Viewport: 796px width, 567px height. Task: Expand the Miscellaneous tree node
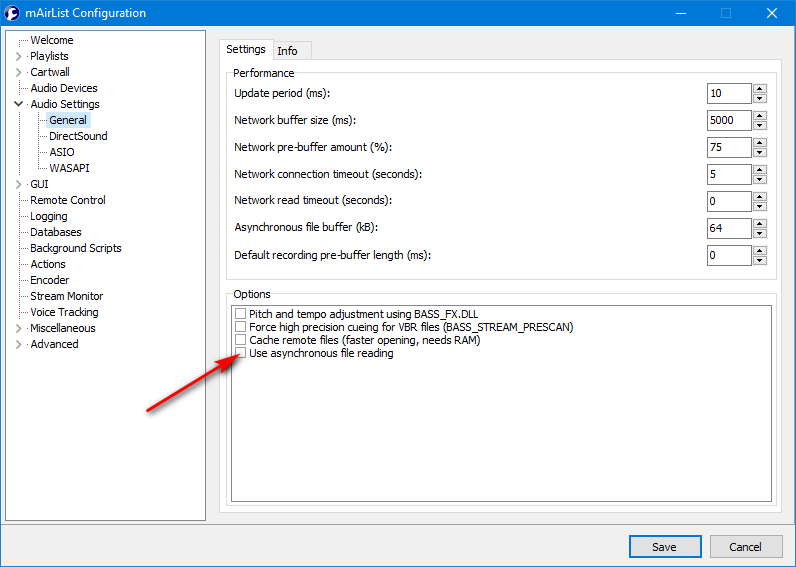(x=19, y=328)
